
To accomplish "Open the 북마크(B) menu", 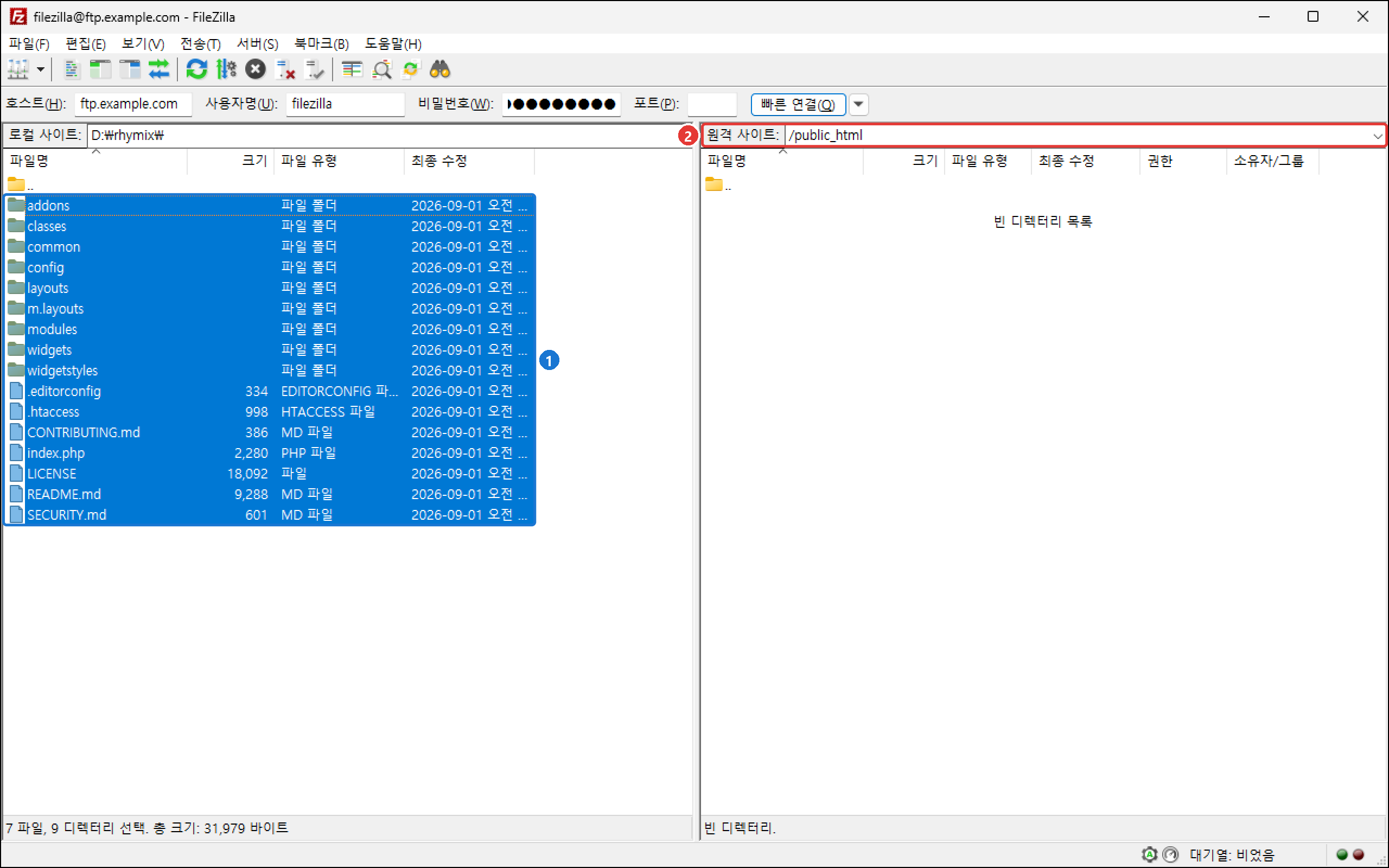I will pyautogui.click(x=321, y=43).
